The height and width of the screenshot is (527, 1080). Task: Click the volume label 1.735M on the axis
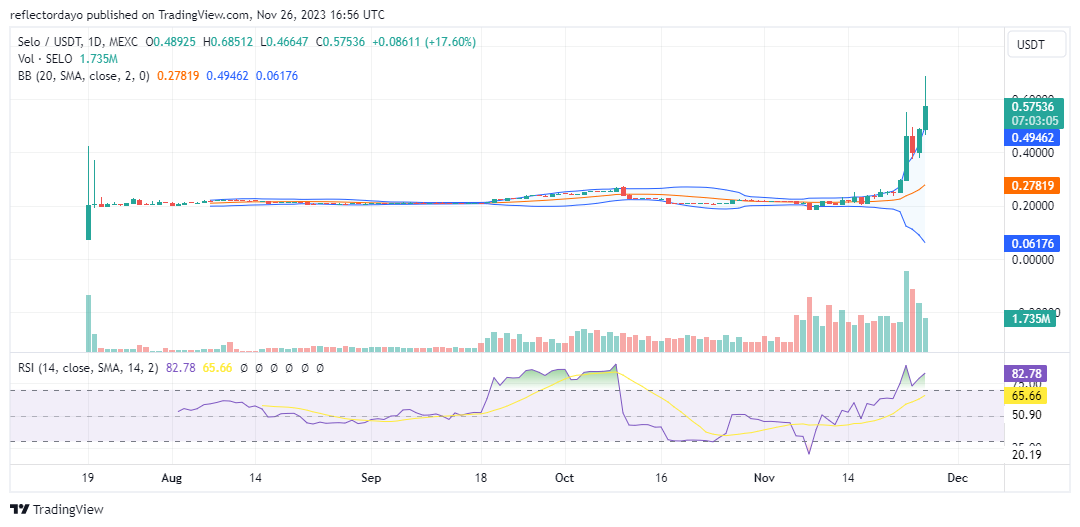click(x=1032, y=318)
